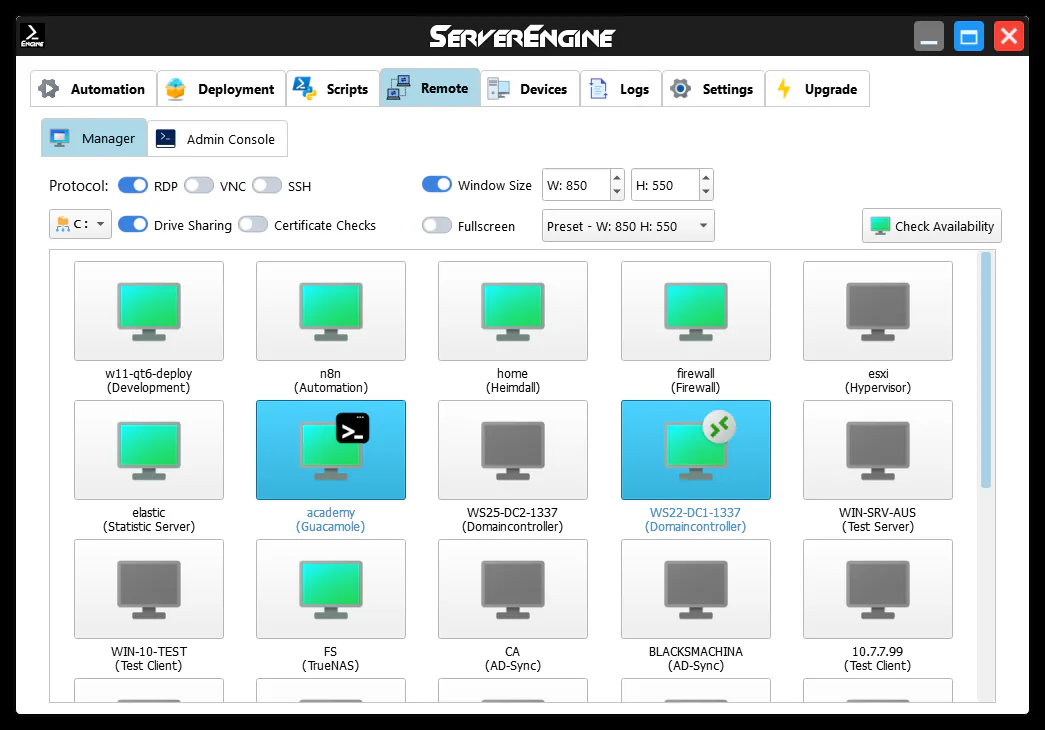The height and width of the screenshot is (730, 1045).
Task: Click the w11-qt6-deploy computer icon
Action: (149, 311)
